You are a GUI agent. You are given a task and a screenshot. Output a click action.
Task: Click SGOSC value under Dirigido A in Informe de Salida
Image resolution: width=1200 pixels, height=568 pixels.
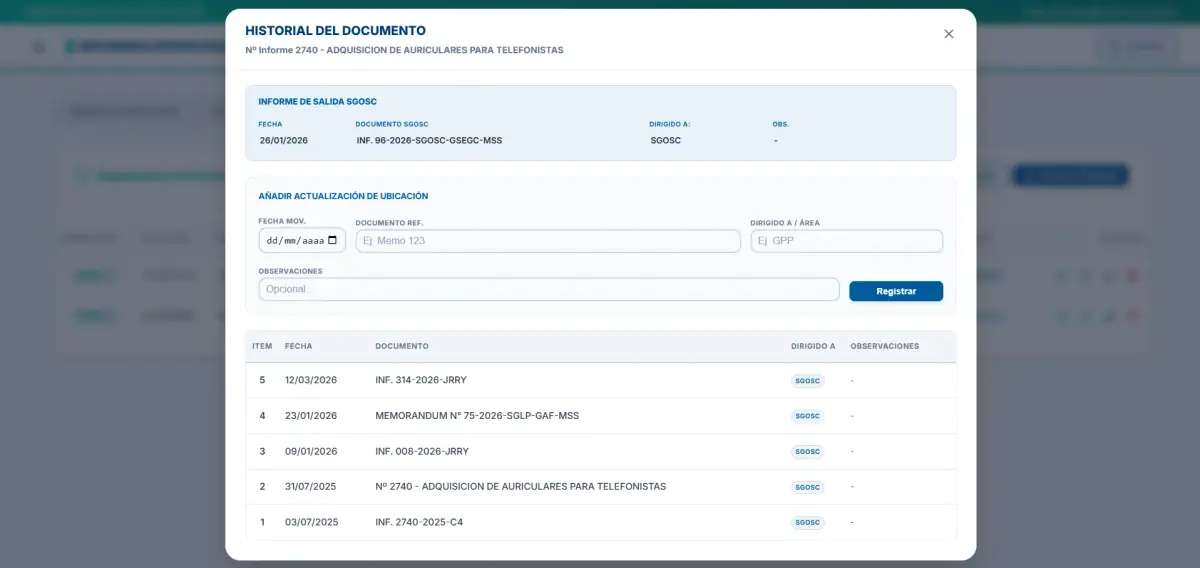coord(665,141)
